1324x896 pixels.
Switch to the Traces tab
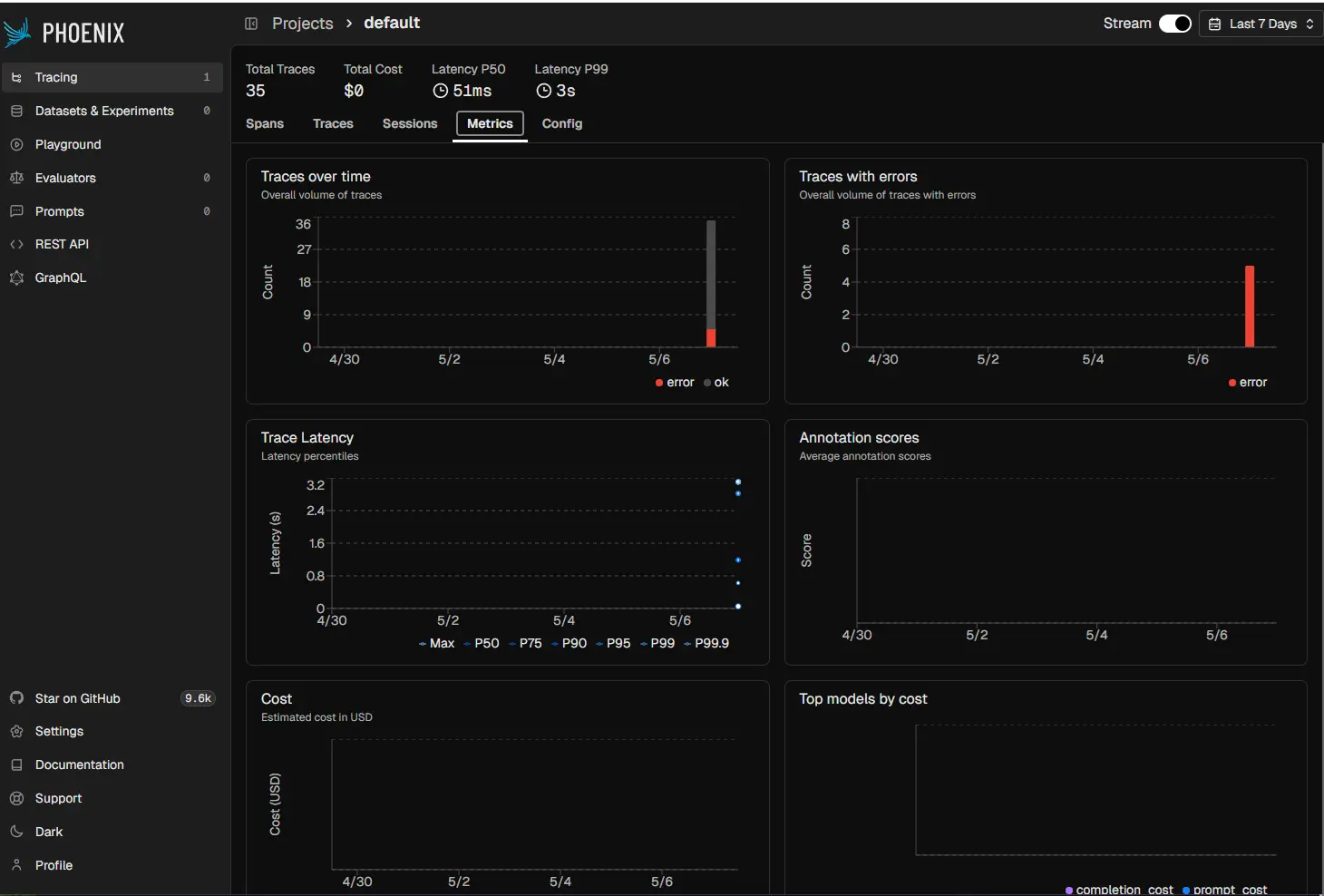[333, 124]
